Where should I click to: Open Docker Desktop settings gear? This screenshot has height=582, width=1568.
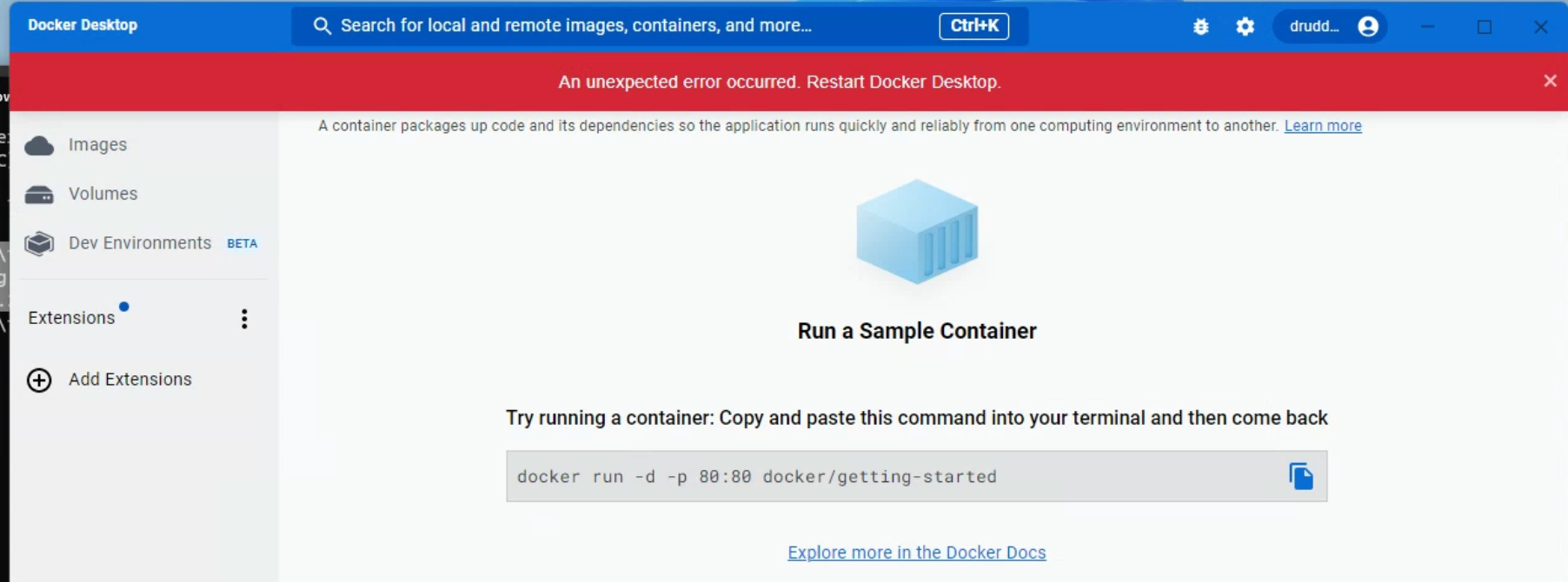(x=1245, y=26)
